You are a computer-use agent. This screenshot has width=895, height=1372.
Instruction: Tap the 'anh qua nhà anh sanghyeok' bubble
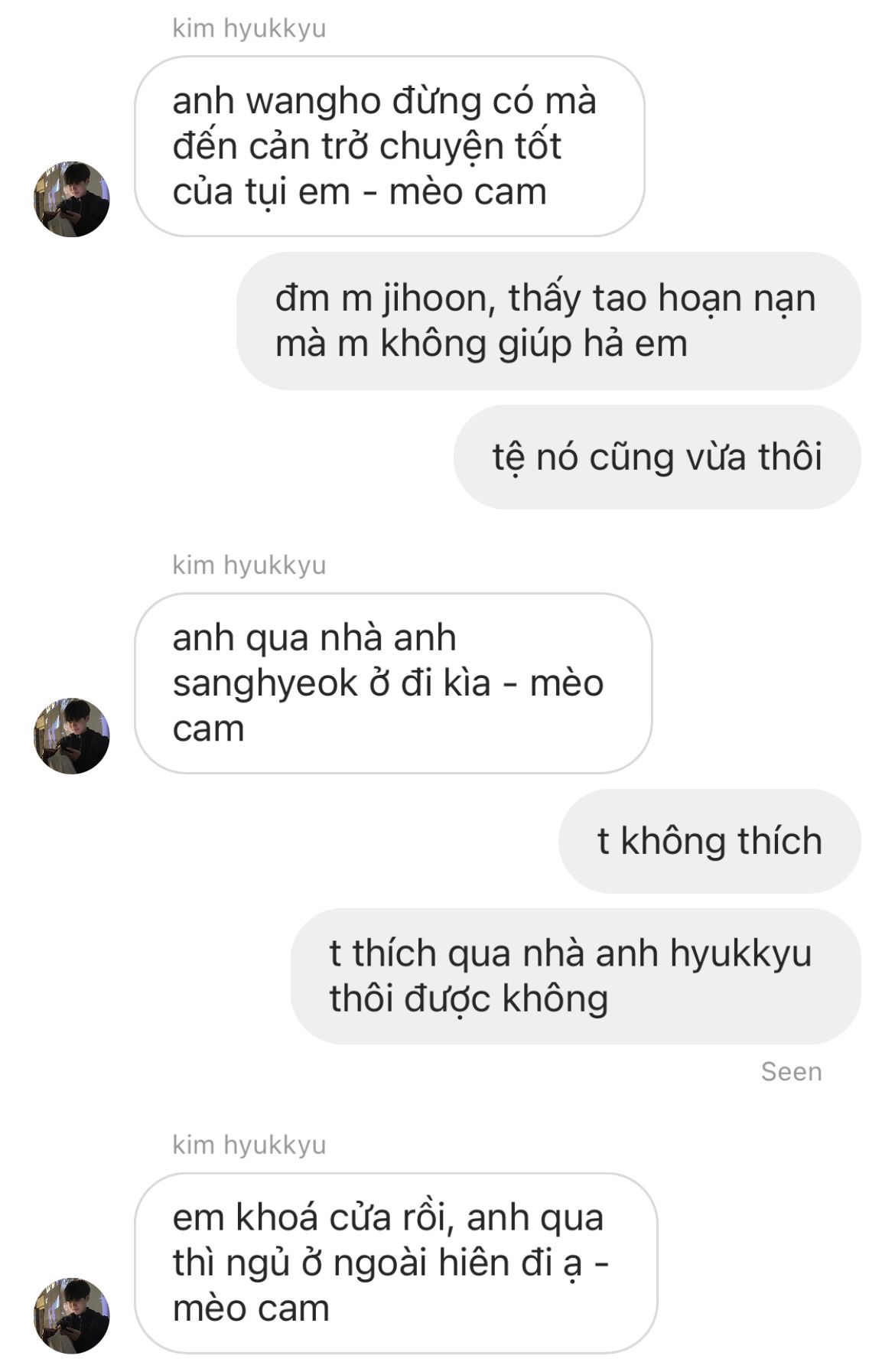[393, 683]
